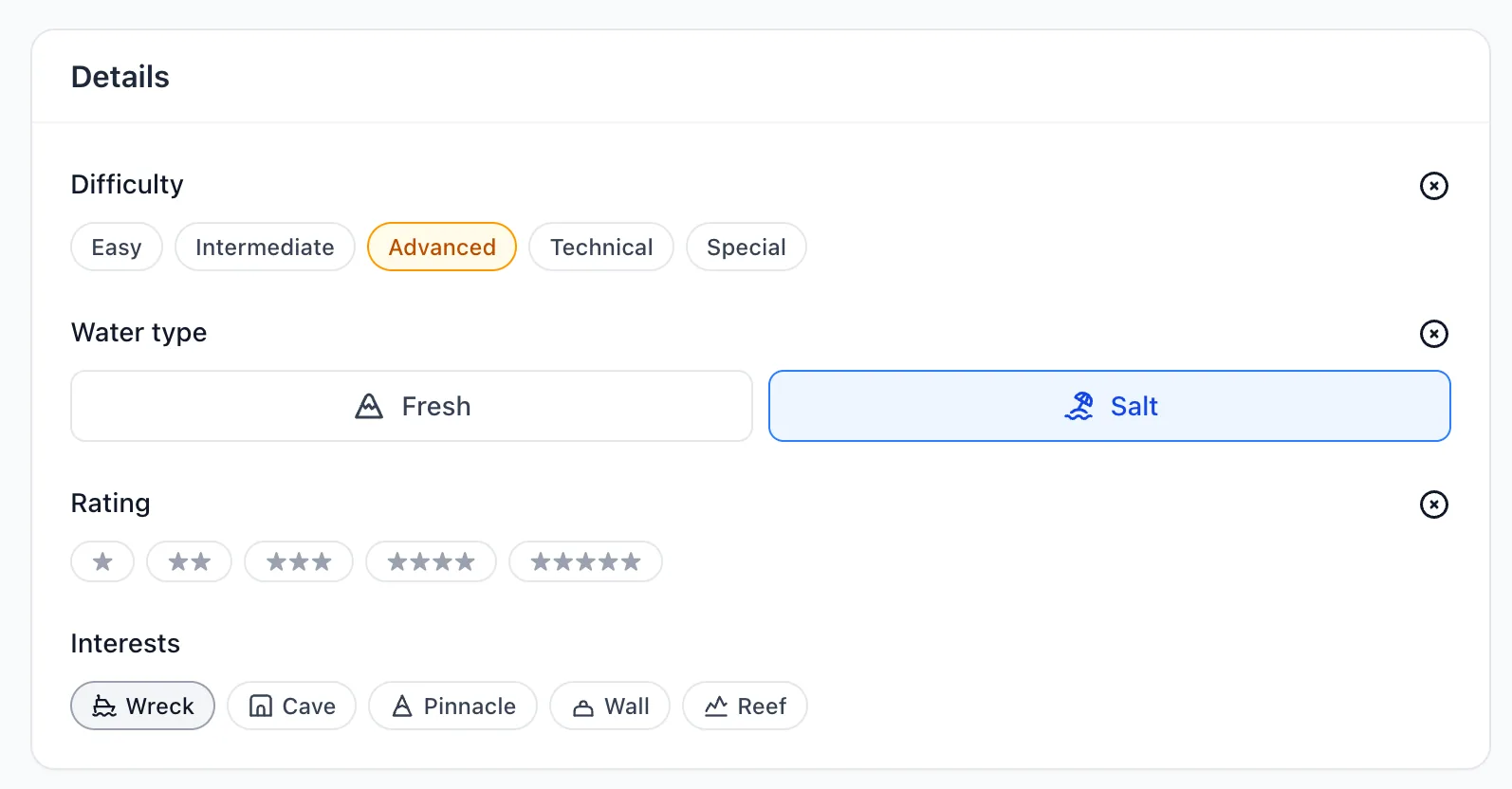This screenshot has width=1512, height=789.
Task: Choose Easy difficulty
Action: pyautogui.click(x=117, y=247)
